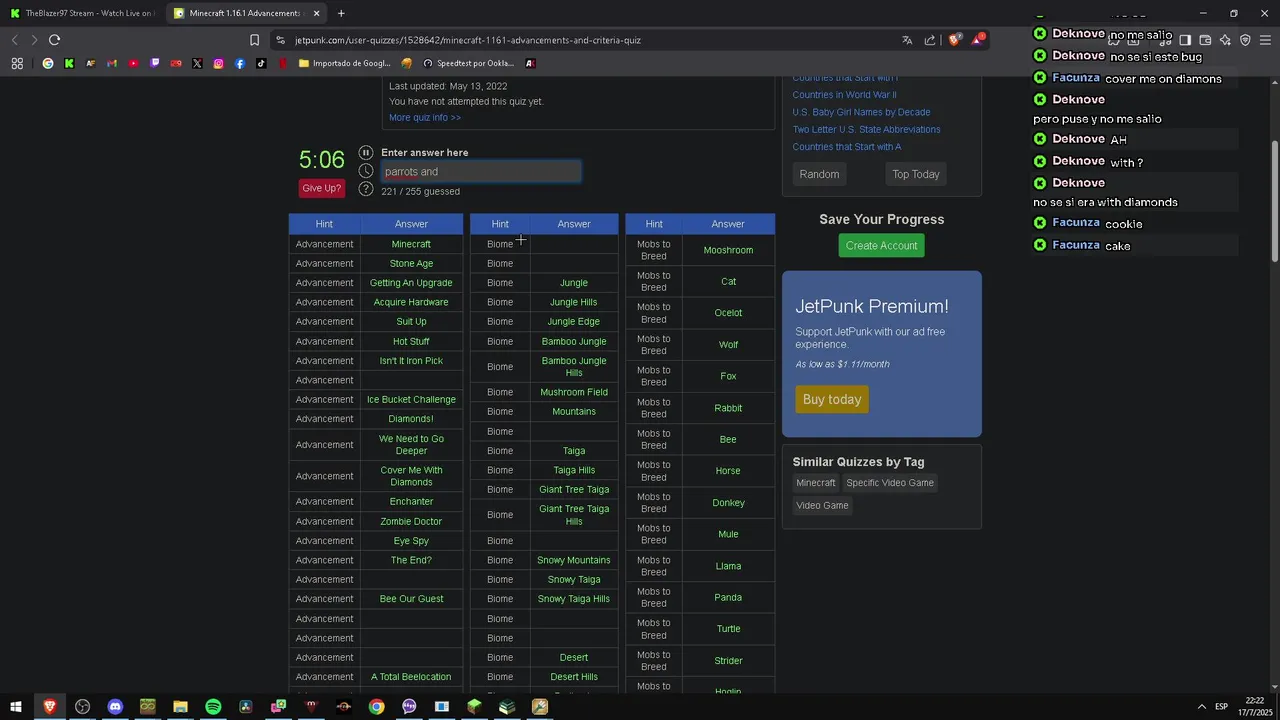Open Gmail bookmark icon
Image resolution: width=1280 pixels, height=720 pixels.
(x=112, y=63)
